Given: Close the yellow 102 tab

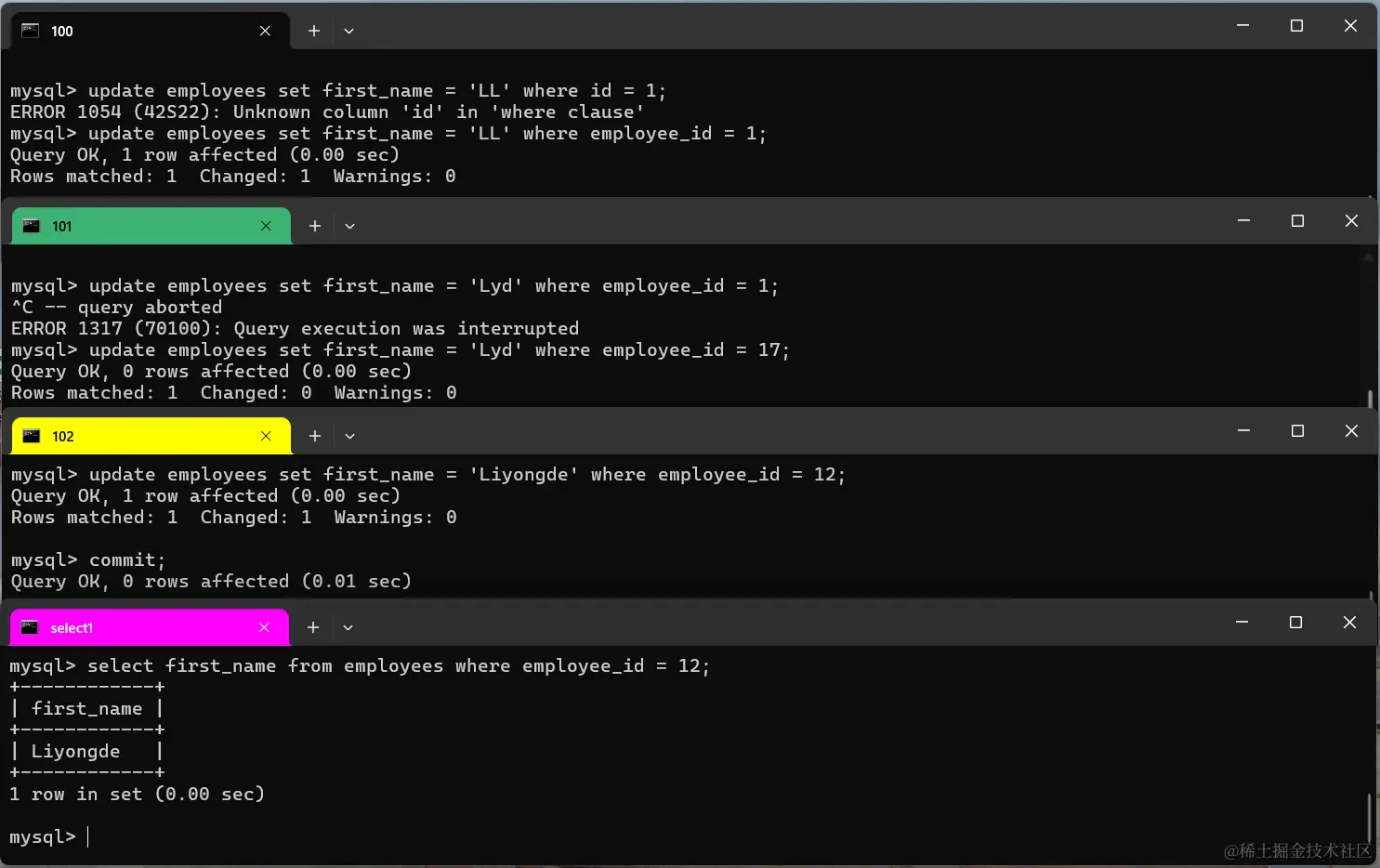Looking at the screenshot, I should (266, 436).
